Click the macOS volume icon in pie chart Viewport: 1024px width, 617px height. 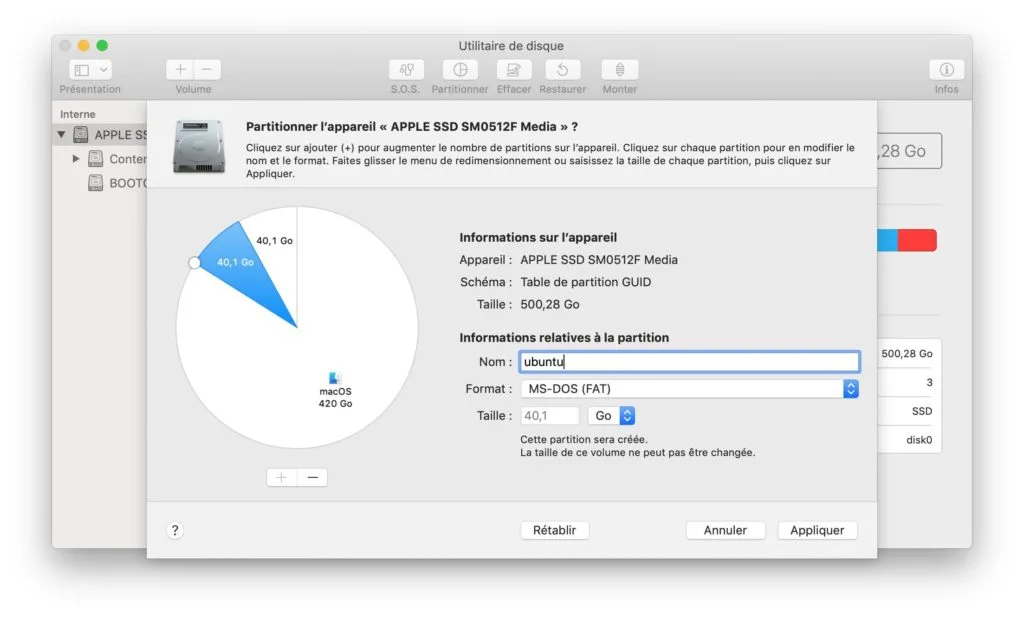(335, 377)
